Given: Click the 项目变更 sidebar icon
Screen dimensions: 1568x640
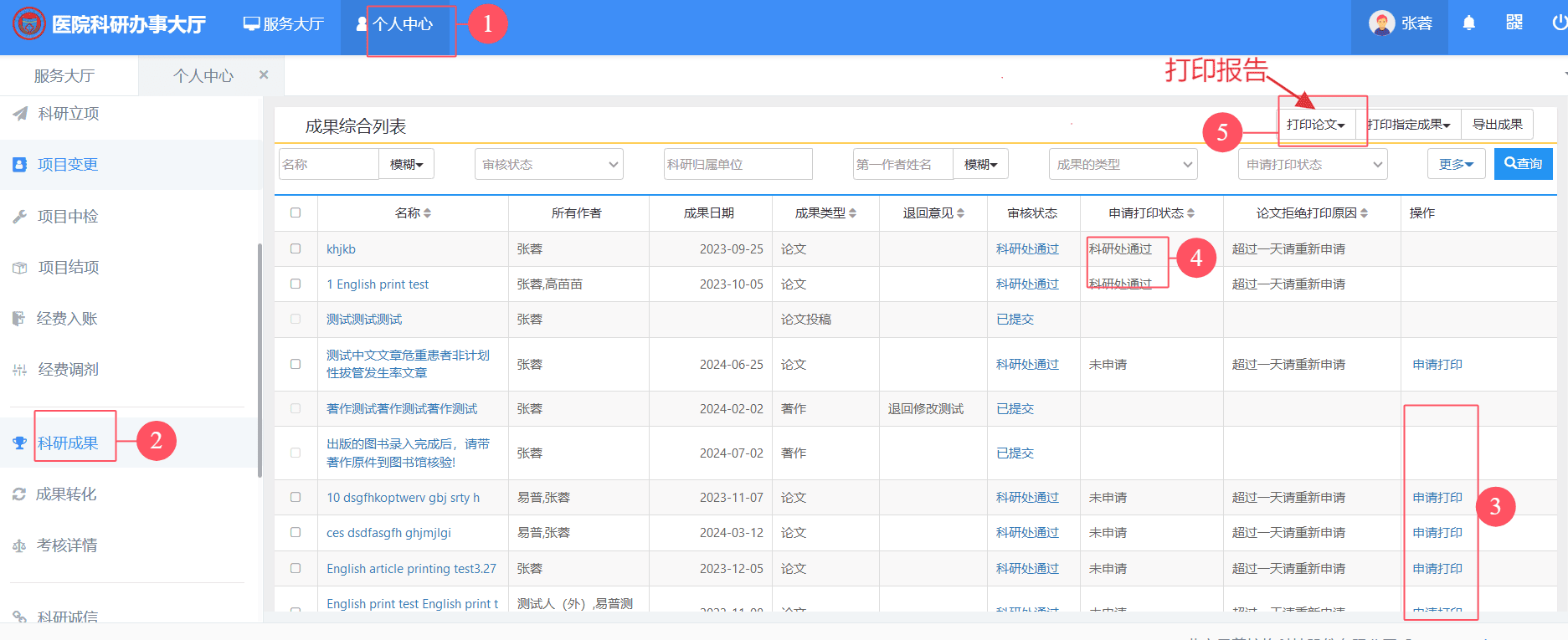Looking at the screenshot, I should point(20,165).
